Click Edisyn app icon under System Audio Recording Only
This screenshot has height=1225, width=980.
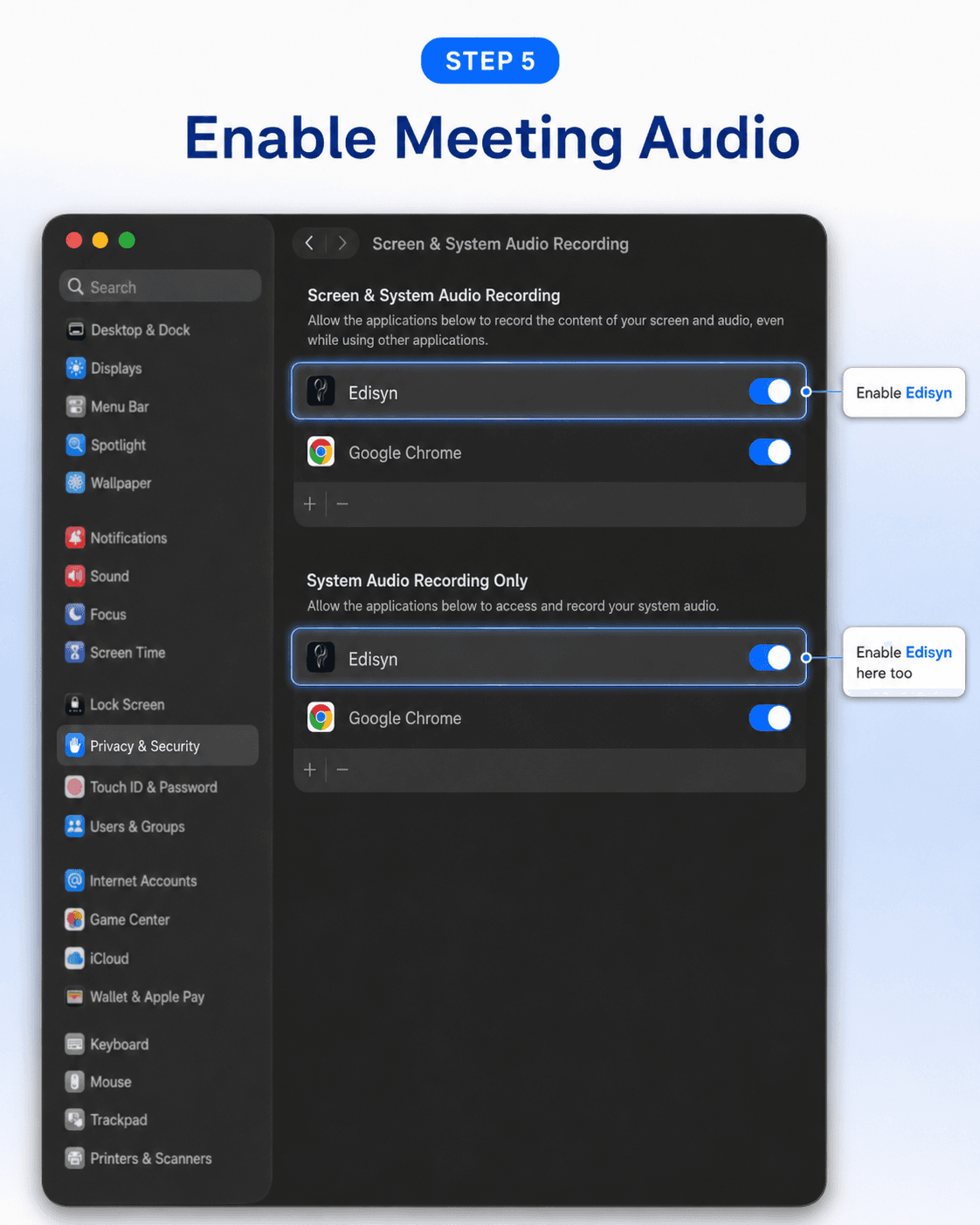(x=321, y=657)
